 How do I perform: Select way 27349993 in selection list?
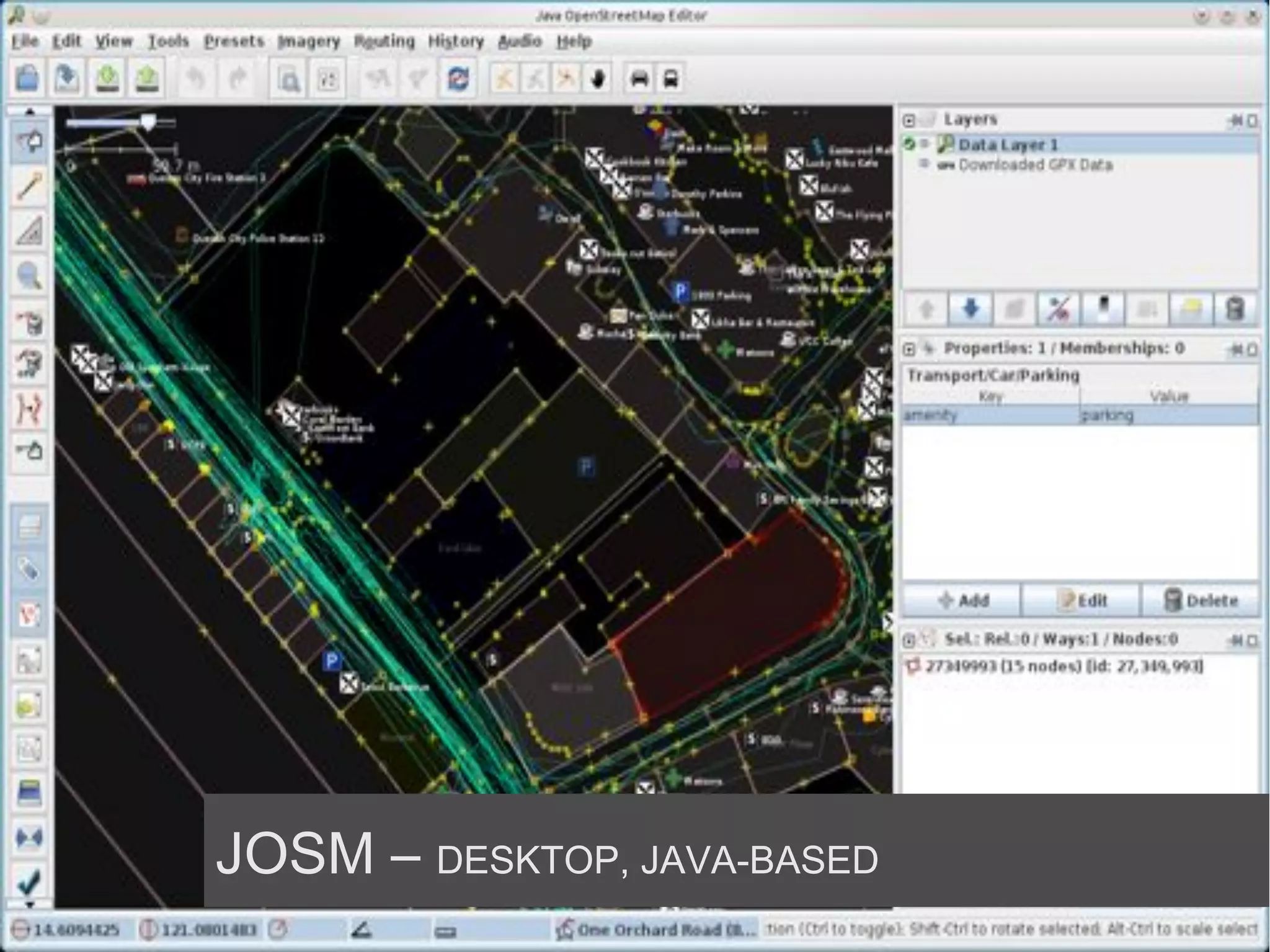tap(1080, 667)
